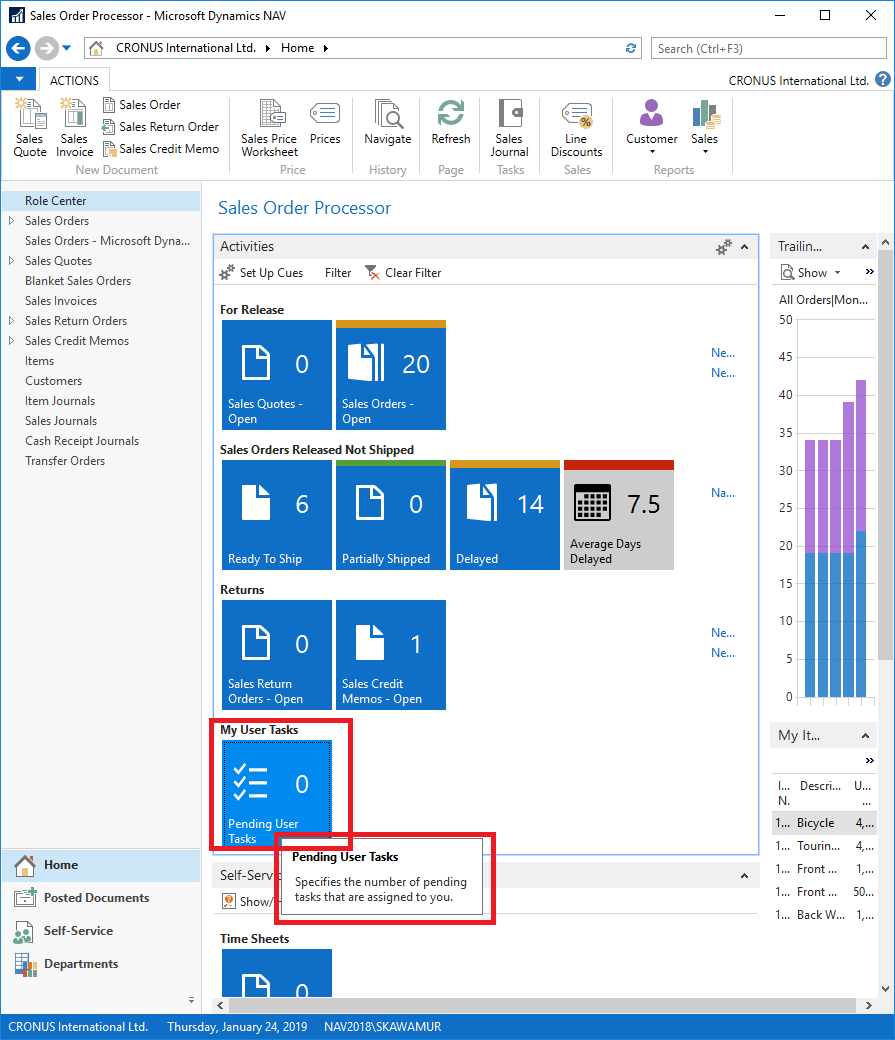
Task: Select Role Center in the navigation pane
Action: point(102,200)
